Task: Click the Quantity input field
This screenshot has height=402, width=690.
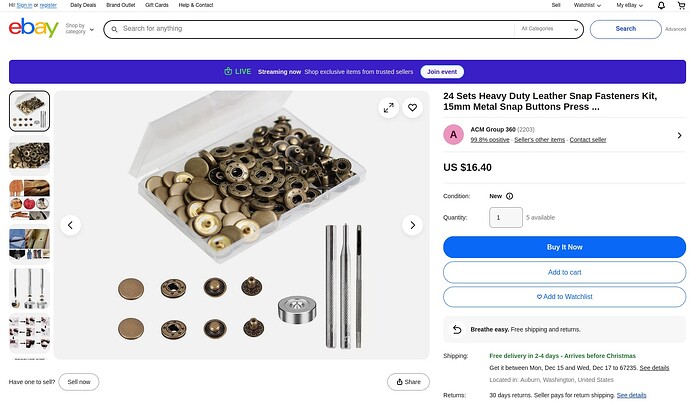Action: 505,217
